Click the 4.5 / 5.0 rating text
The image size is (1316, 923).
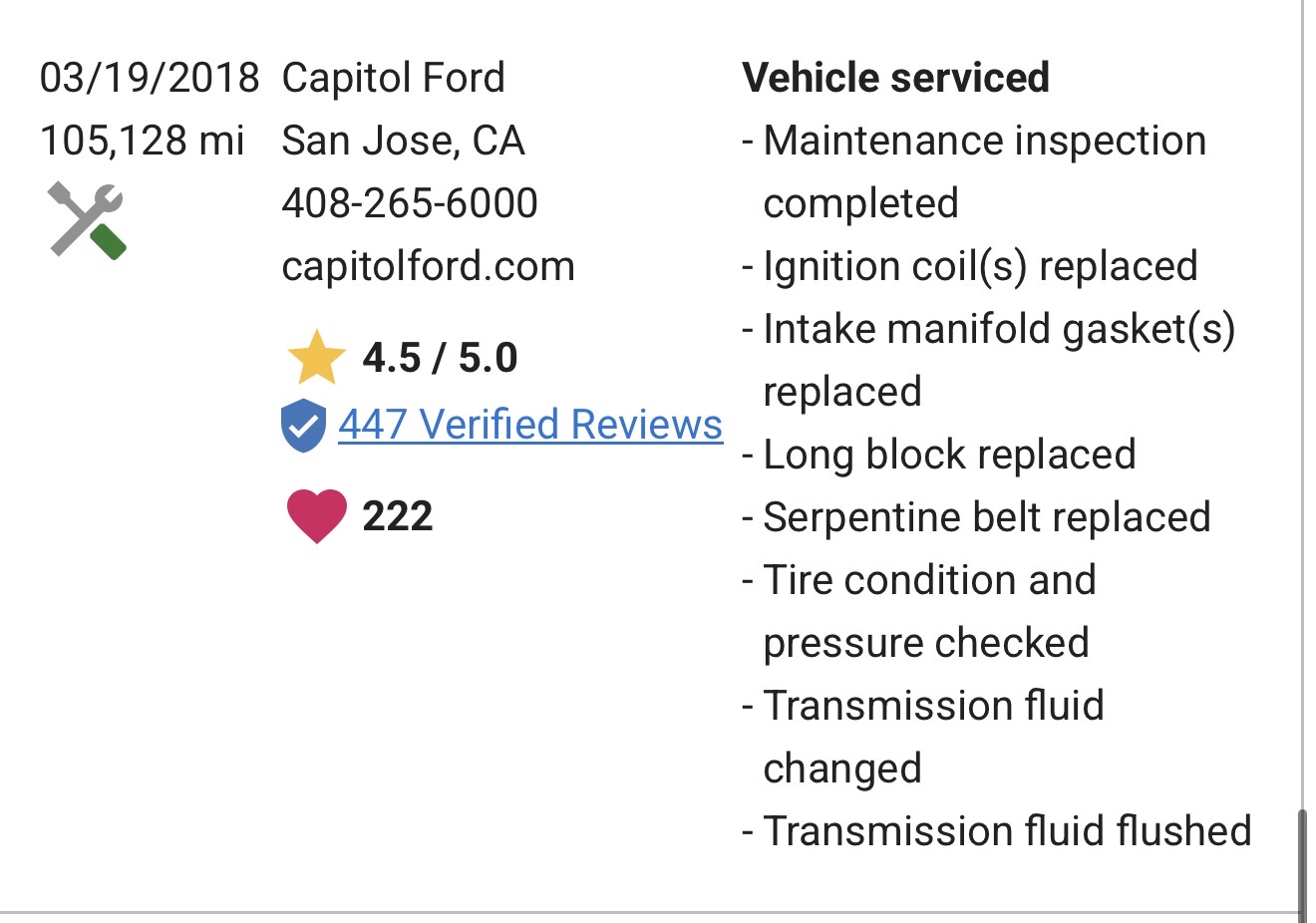click(440, 358)
